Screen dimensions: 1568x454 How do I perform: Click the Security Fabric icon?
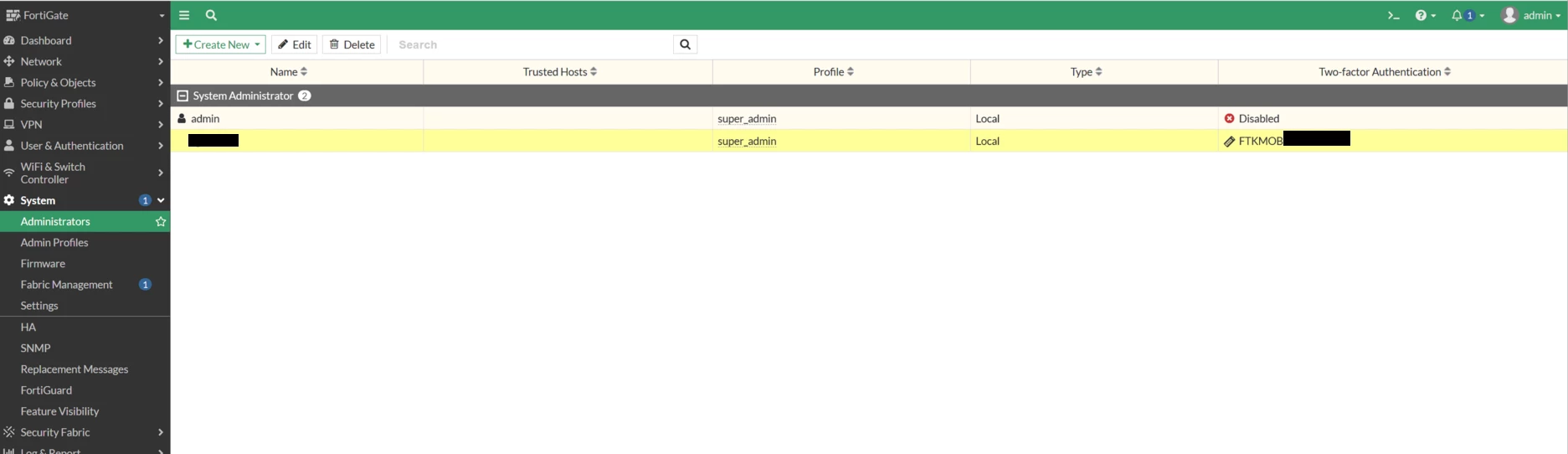click(x=9, y=432)
